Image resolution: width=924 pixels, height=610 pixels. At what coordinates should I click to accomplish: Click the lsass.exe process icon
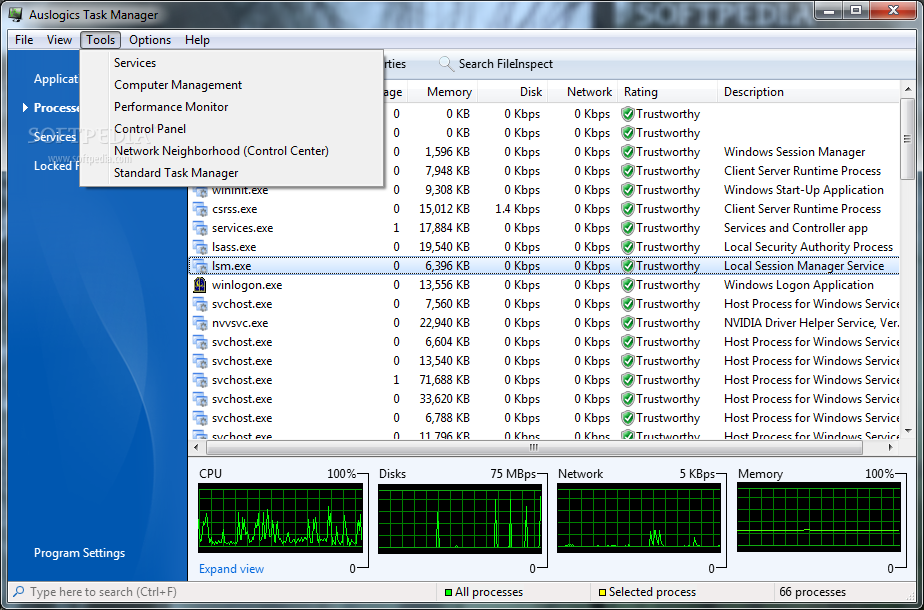click(x=200, y=247)
